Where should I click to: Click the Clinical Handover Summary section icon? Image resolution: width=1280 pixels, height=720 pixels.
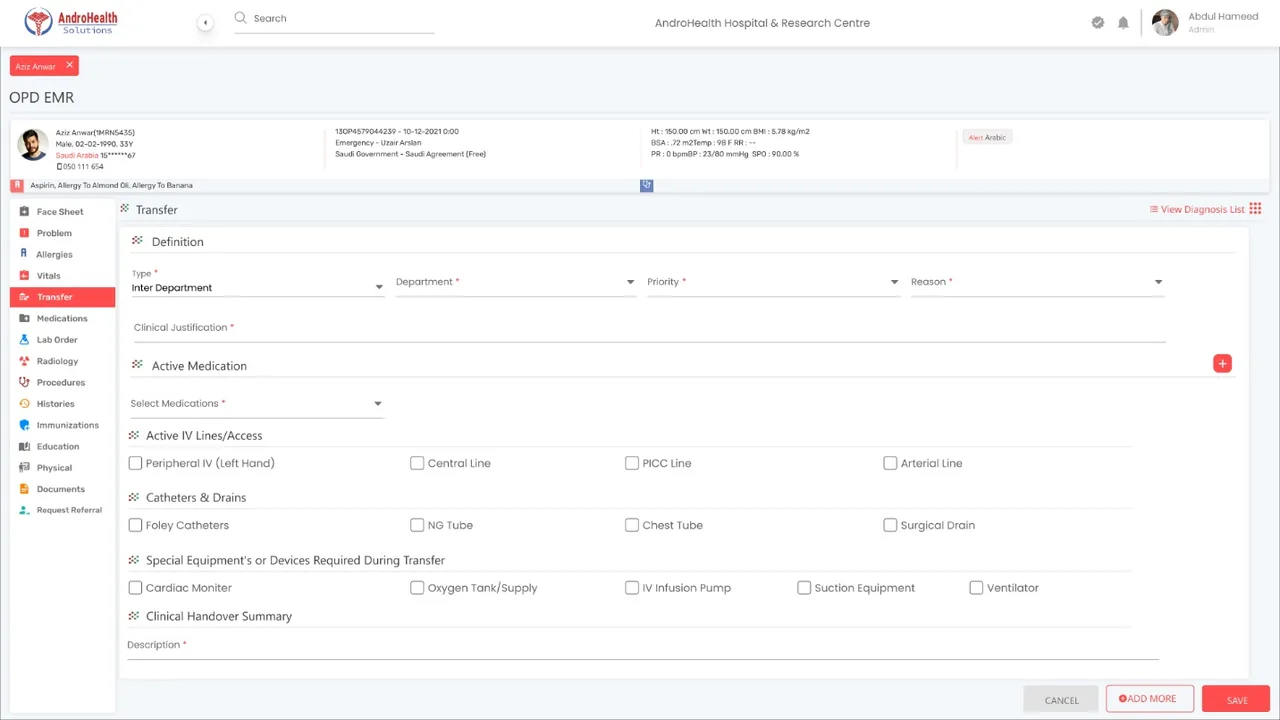(x=134, y=616)
